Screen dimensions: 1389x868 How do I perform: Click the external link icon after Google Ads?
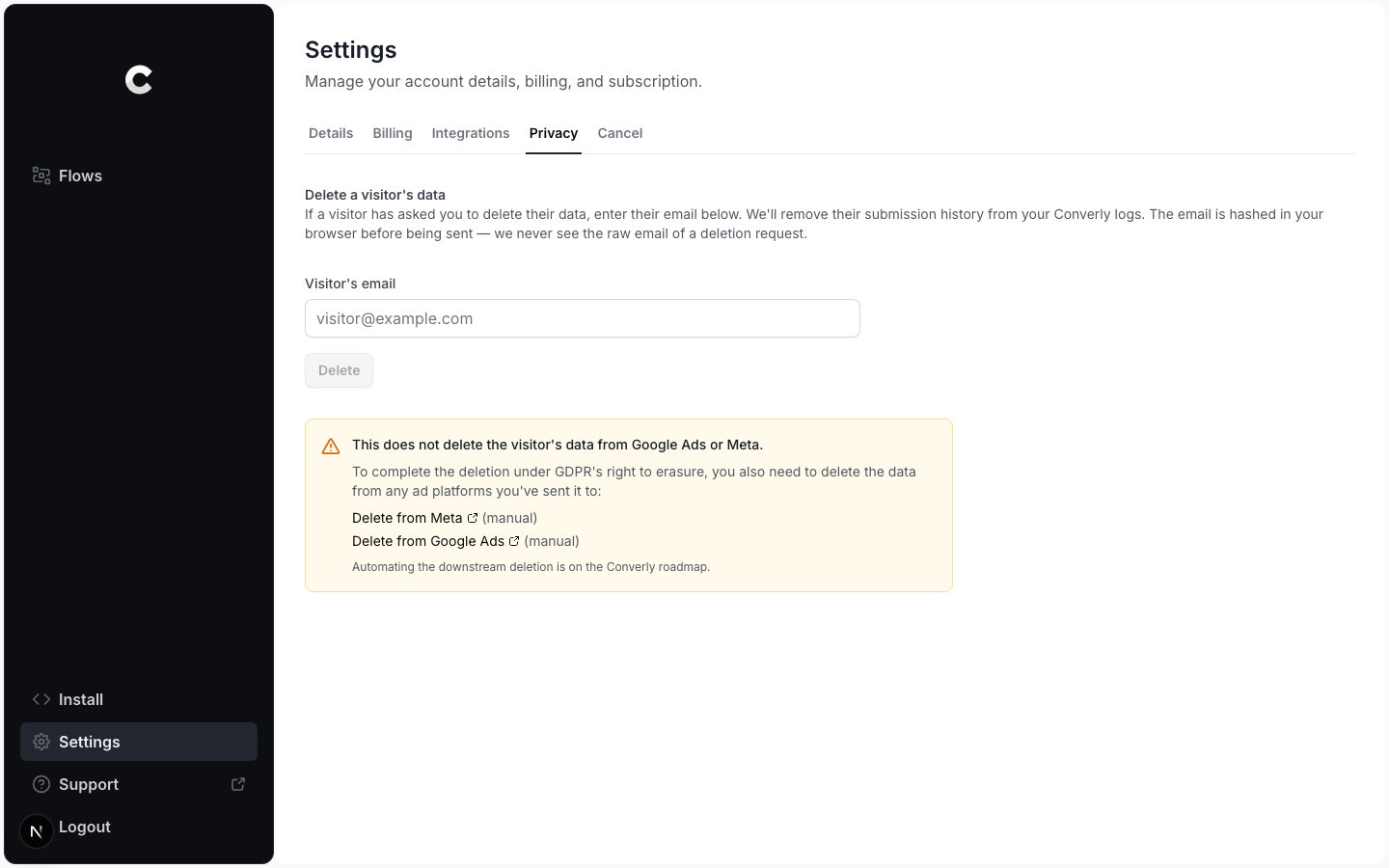(x=514, y=541)
